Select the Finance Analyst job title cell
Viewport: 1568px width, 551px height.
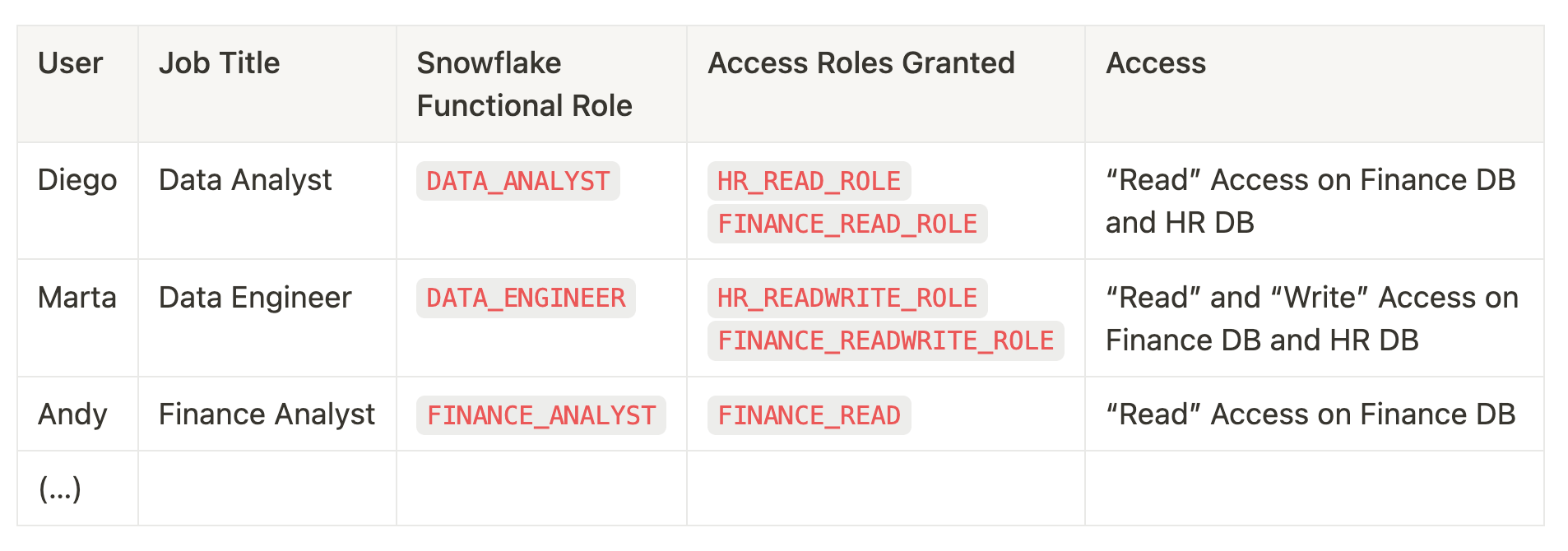click(267, 414)
